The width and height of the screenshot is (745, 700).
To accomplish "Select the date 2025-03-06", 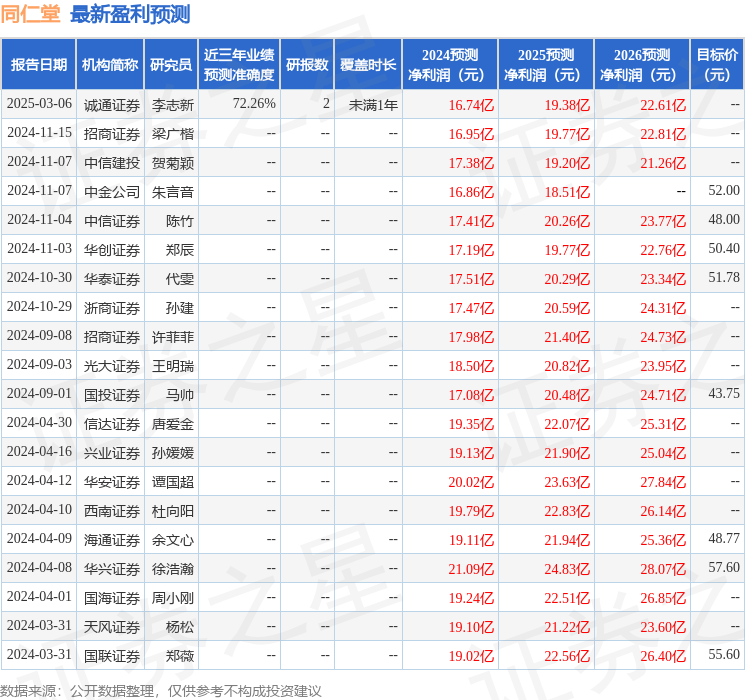I will click(39, 104).
